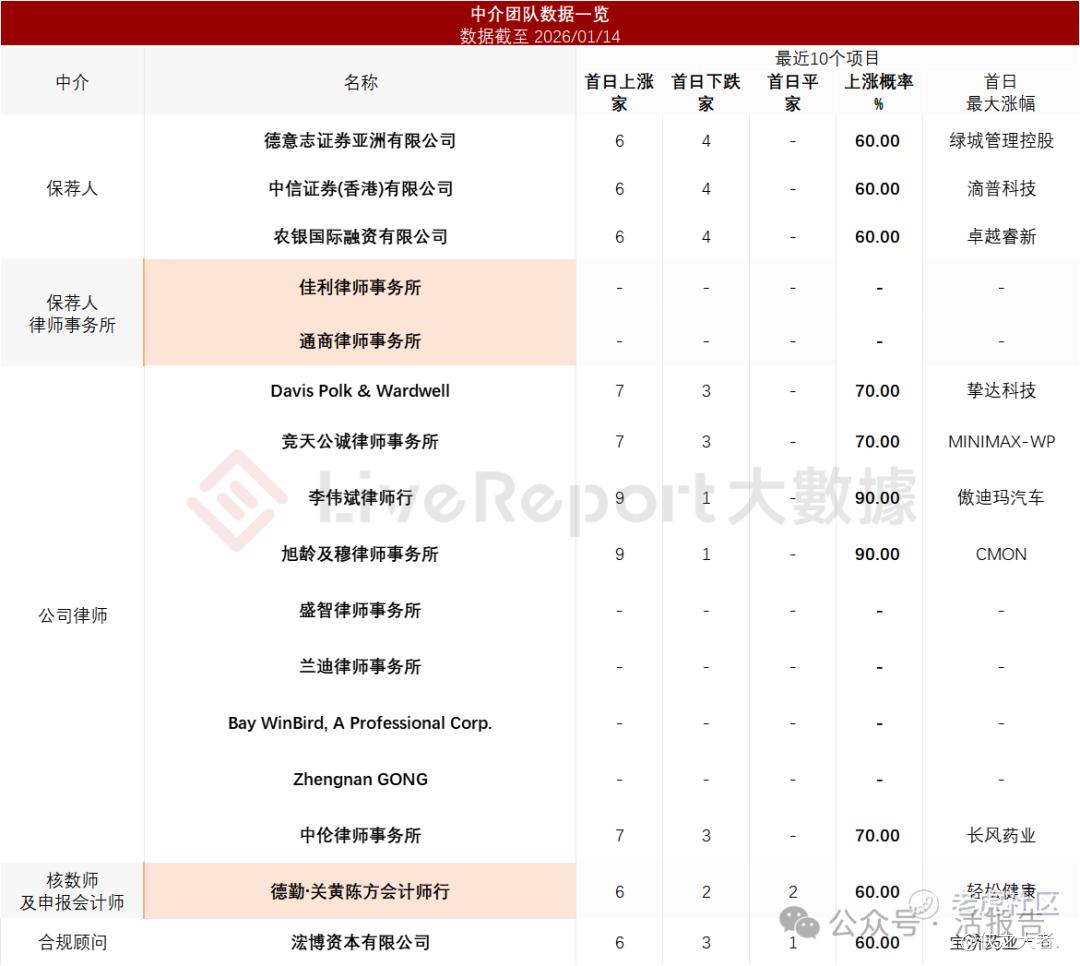Click '傲迪玛汽车' in the last column

1001,497
